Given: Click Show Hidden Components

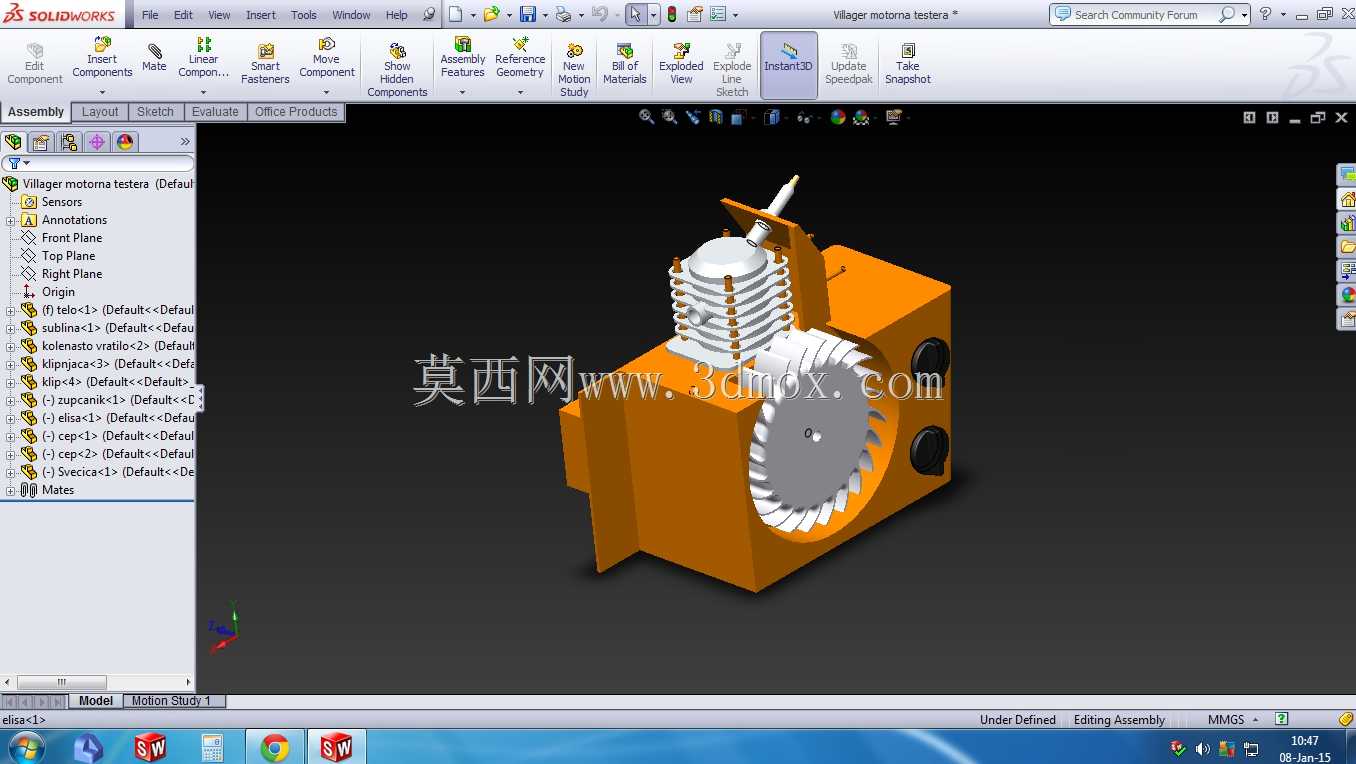Looking at the screenshot, I should (x=397, y=70).
